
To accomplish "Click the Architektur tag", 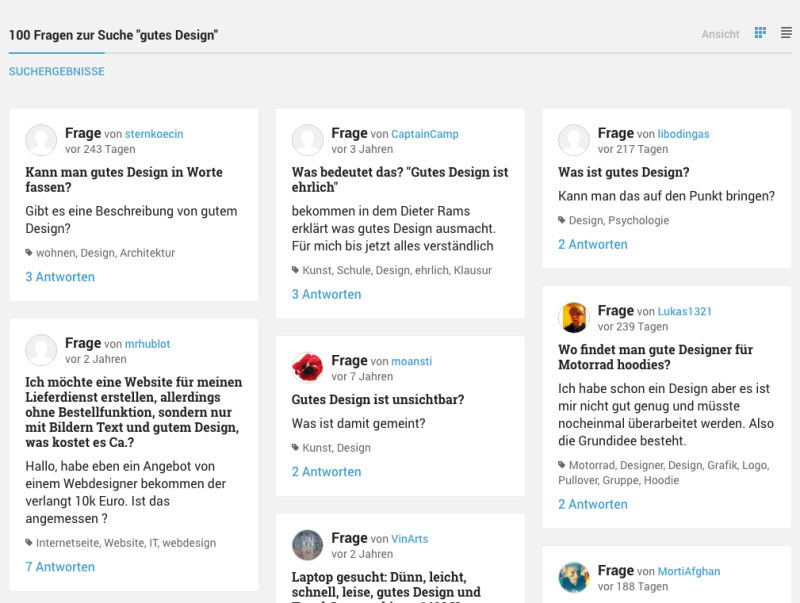I will [x=147, y=253].
